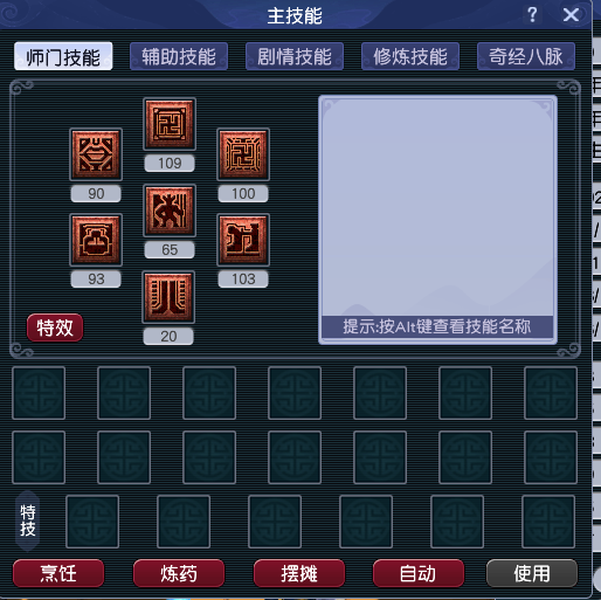Click the 炼药 button
Image resolution: width=601 pixels, height=600 pixels.
[179, 574]
